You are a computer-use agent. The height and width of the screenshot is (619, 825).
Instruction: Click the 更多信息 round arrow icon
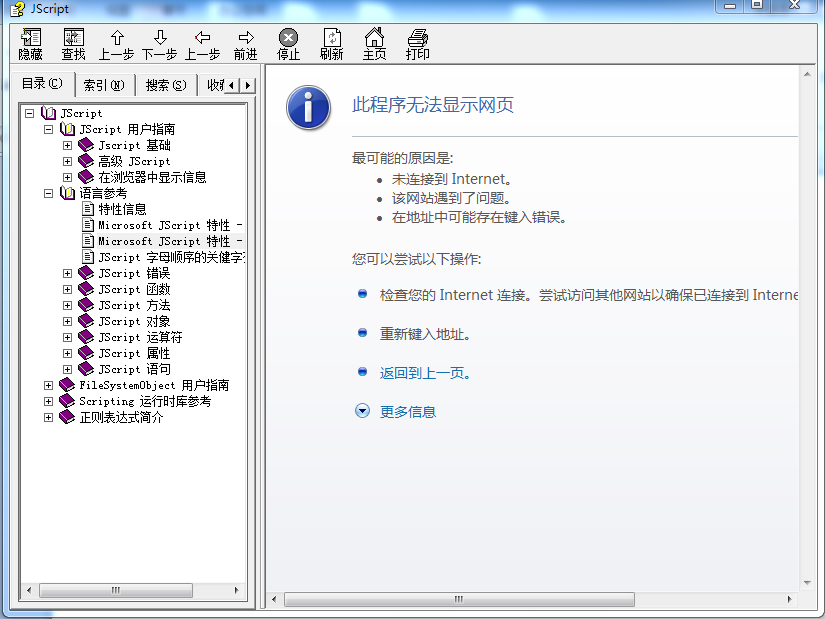[x=363, y=411]
